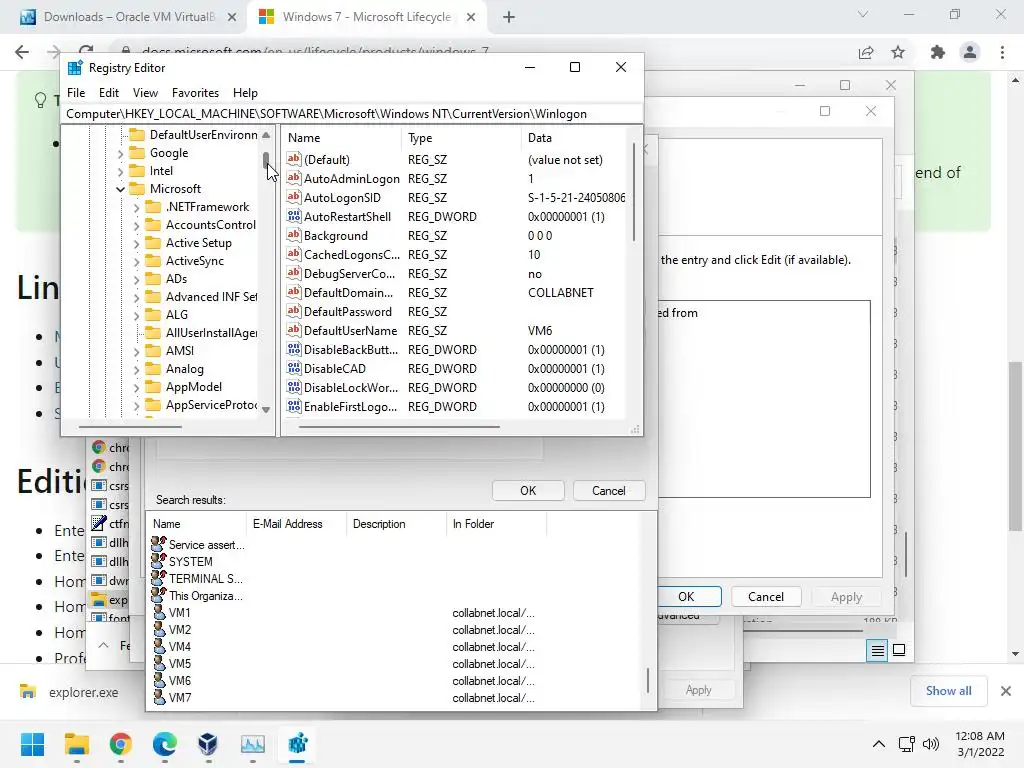The image size is (1024, 768).
Task: Open the Help menu in Registry Editor
Action: point(245,93)
